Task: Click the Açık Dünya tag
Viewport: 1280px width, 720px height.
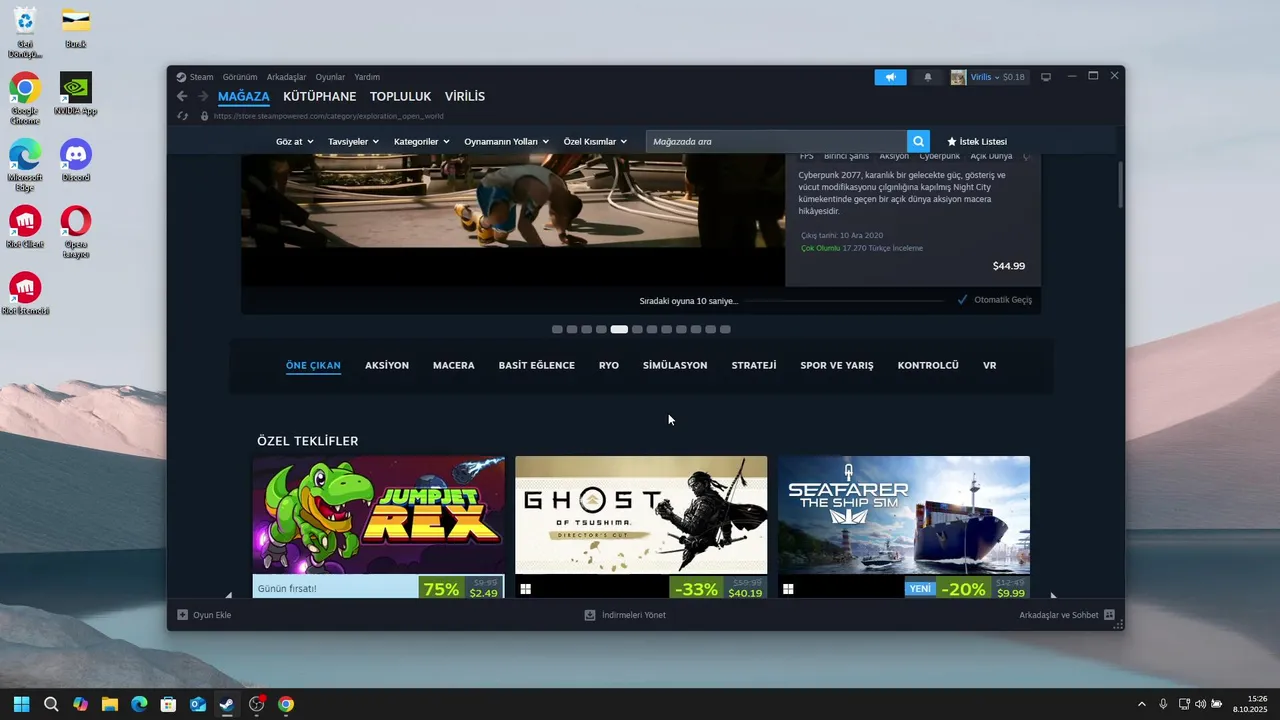Action: pyautogui.click(x=991, y=157)
